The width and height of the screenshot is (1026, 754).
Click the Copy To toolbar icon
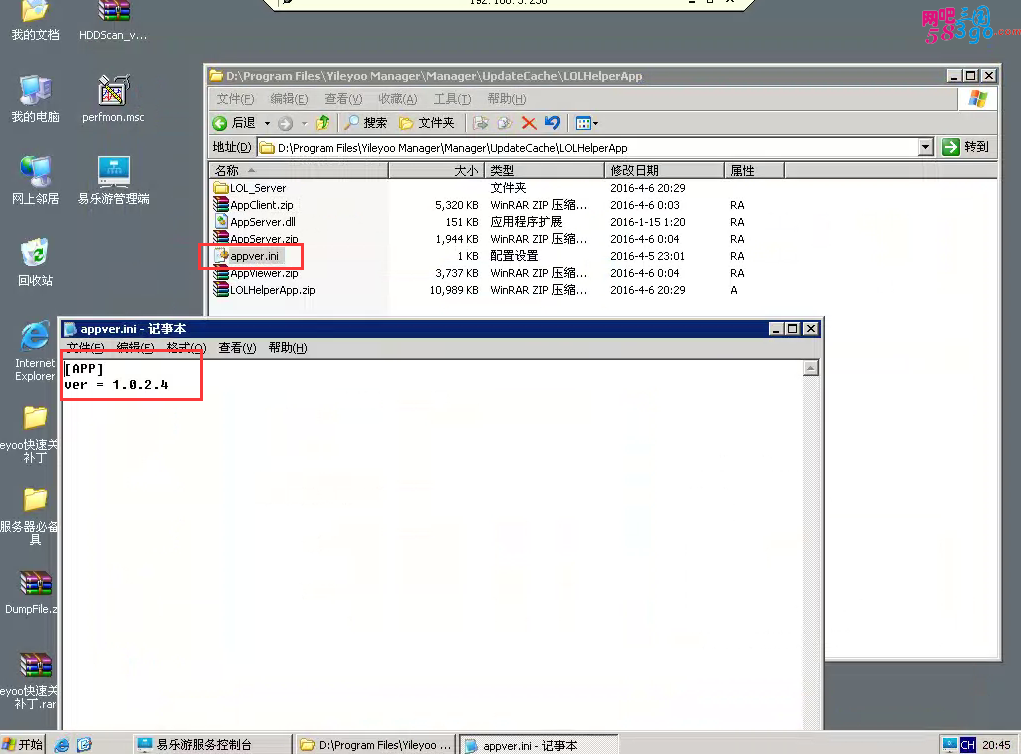[504, 123]
